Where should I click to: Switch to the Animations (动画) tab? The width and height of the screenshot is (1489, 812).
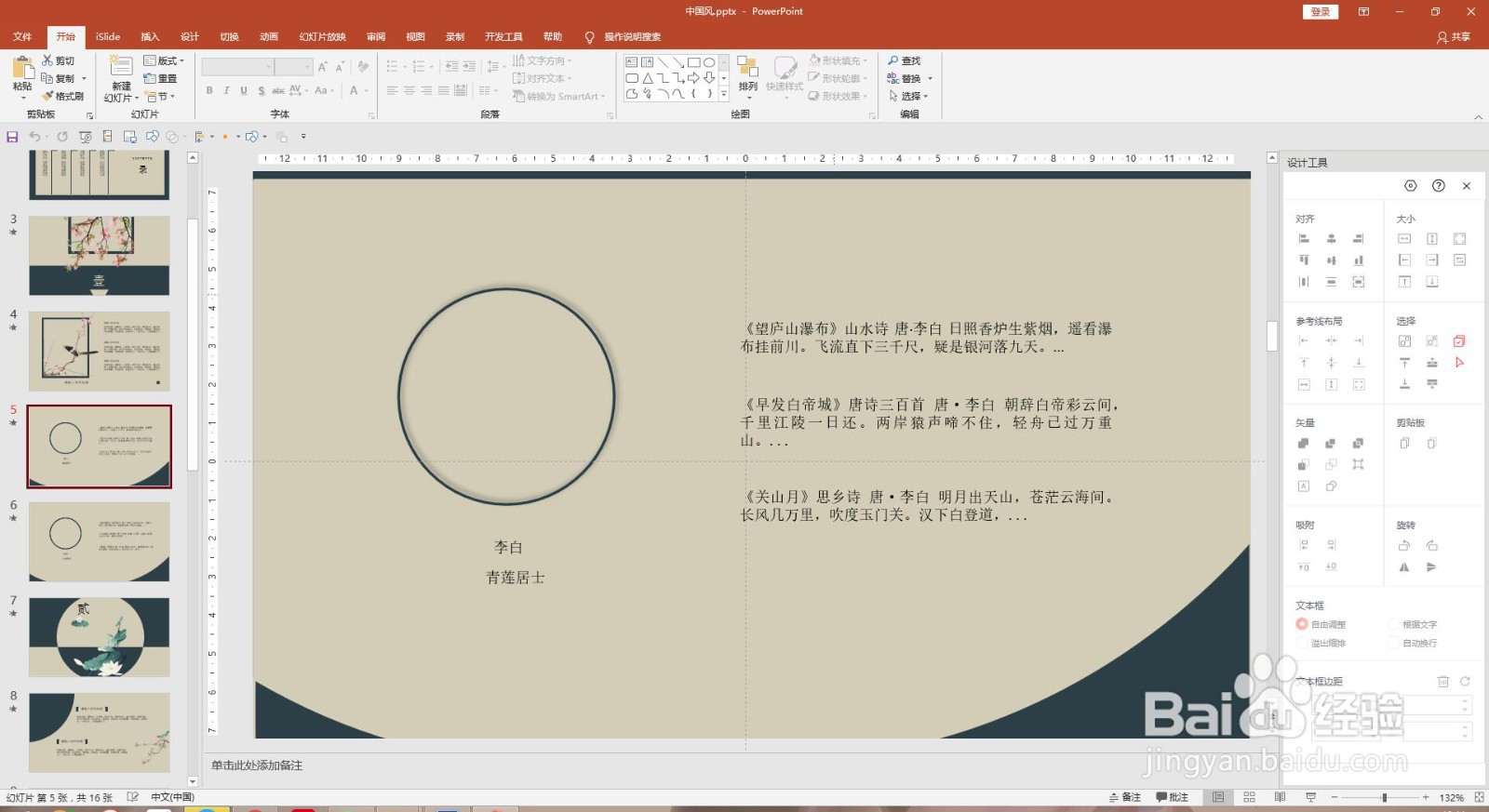point(269,37)
